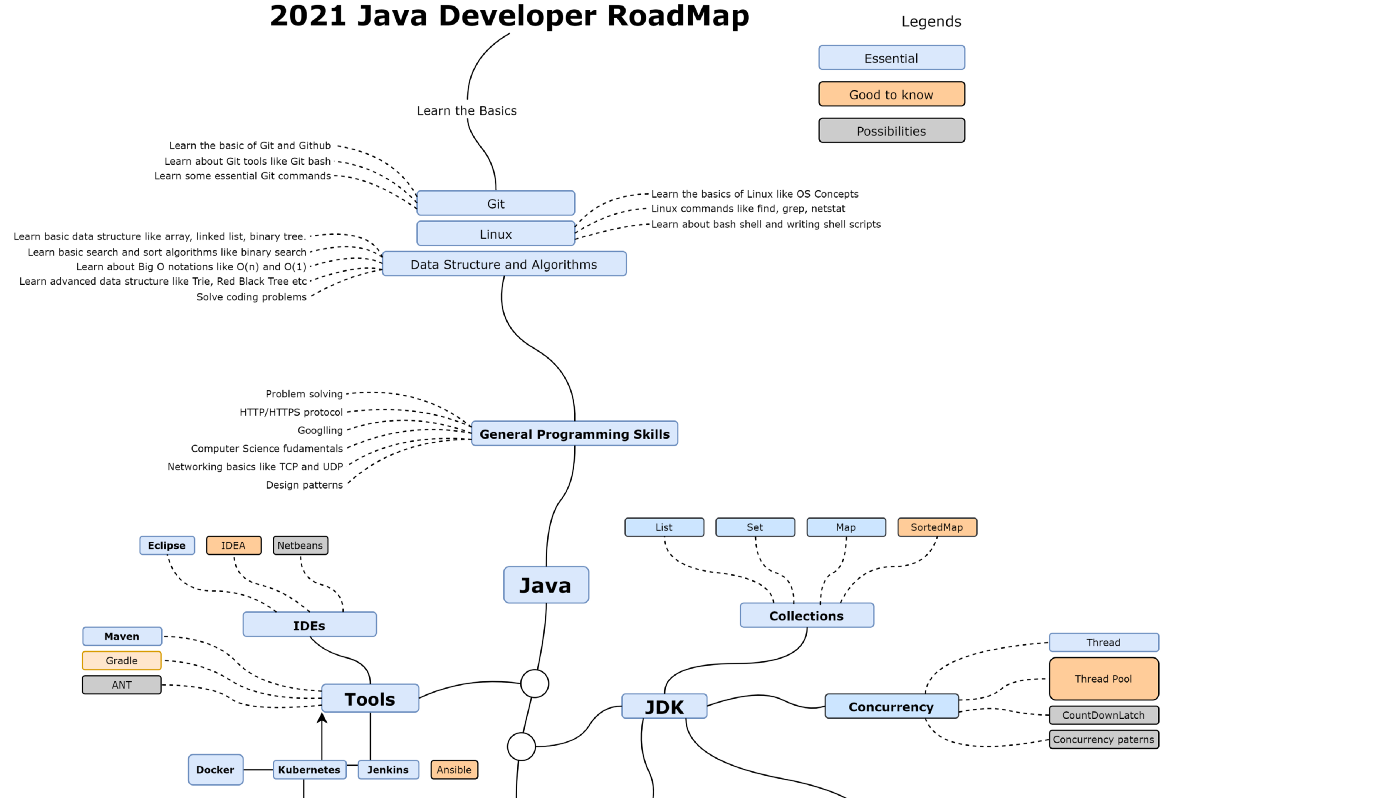Select the Thread Pool box under Concurrency
The height and width of the screenshot is (798, 1400).
coord(1103,678)
